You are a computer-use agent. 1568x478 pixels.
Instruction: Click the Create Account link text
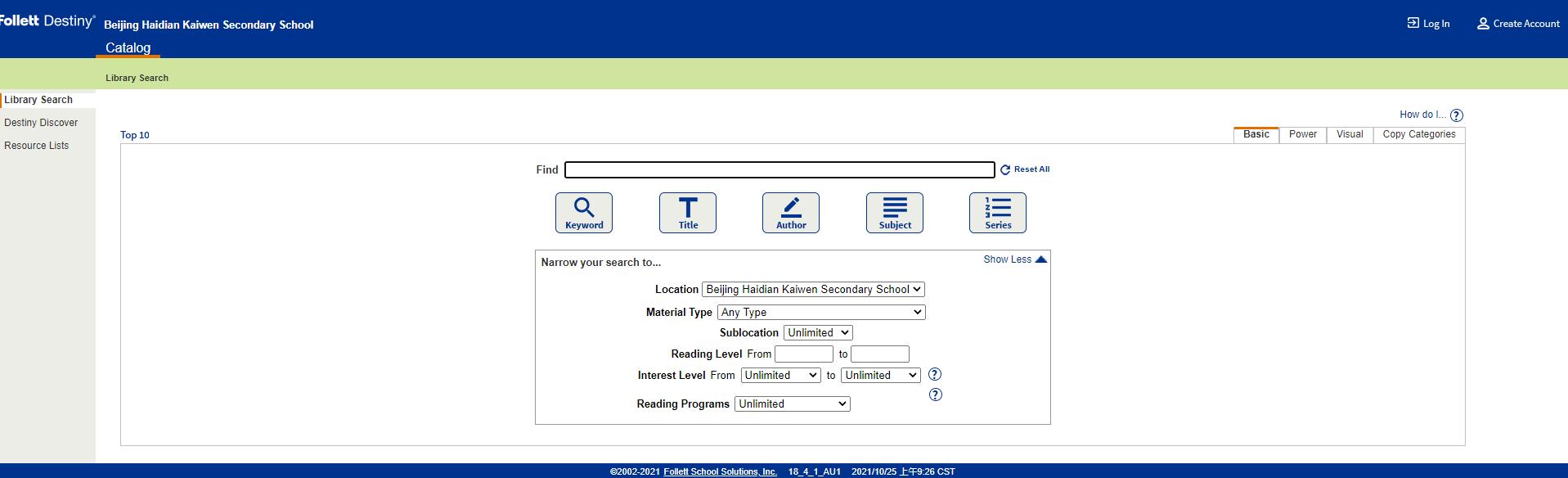(x=1526, y=24)
